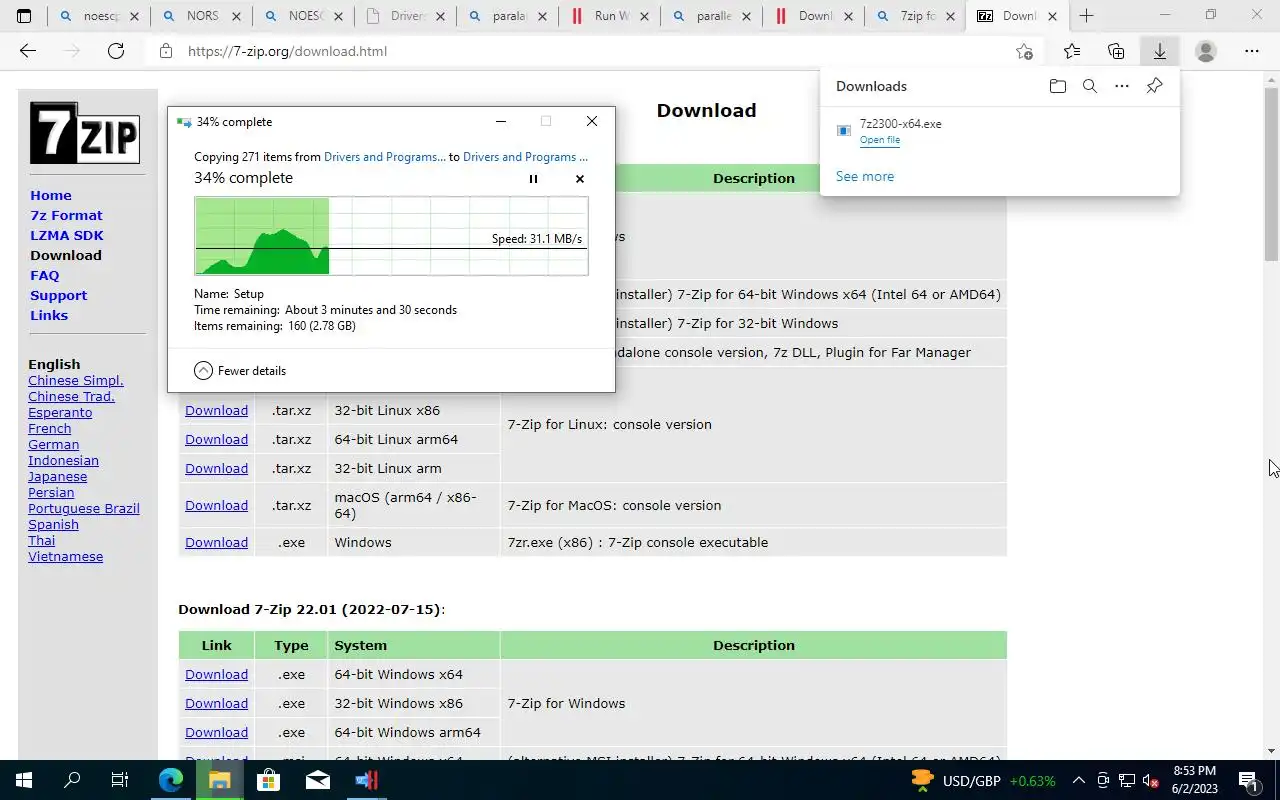Download the 64-bit Linux arm64 tar.xz
This screenshot has width=1280, height=800.
[216, 439]
